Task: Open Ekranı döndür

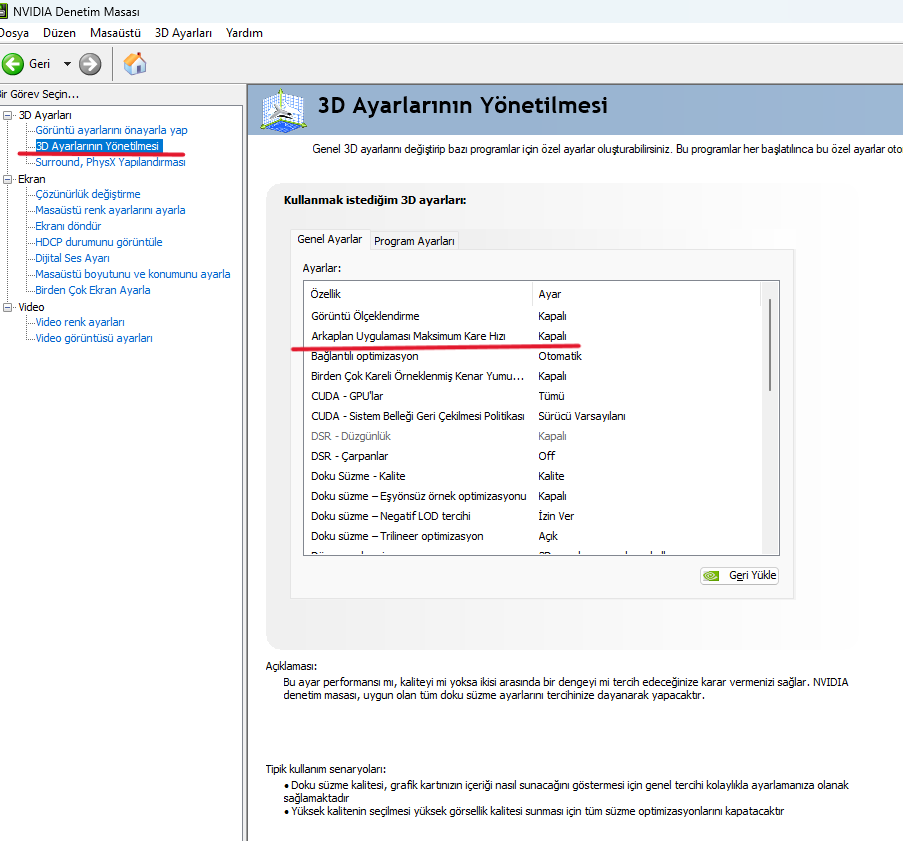Action: pyautogui.click(x=68, y=226)
